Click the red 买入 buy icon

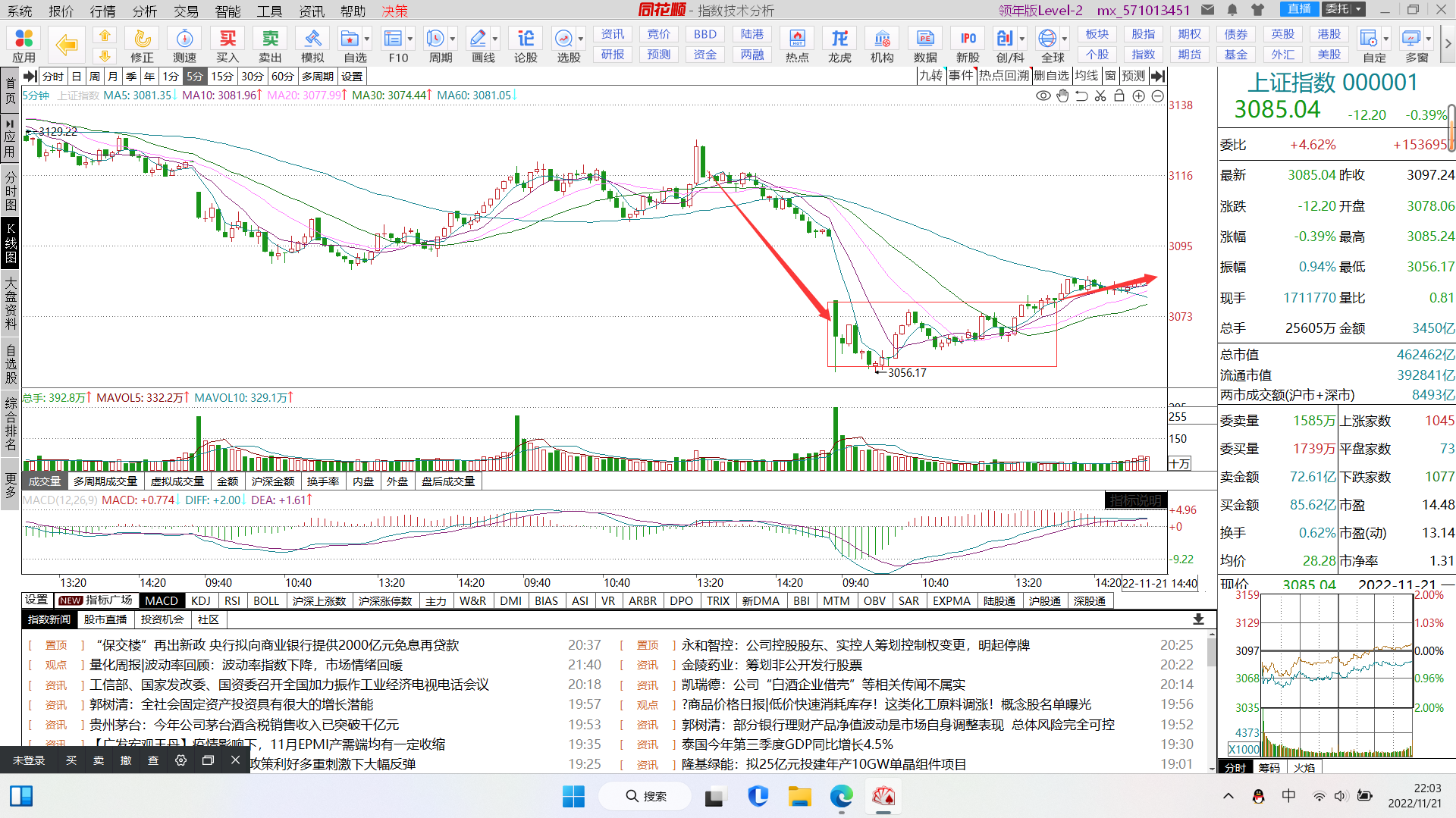coord(227,45)
